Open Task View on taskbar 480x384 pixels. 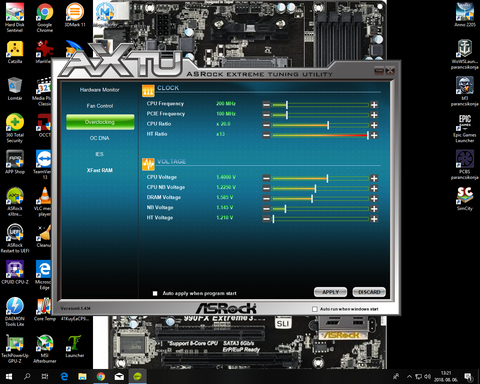[45, 377]
